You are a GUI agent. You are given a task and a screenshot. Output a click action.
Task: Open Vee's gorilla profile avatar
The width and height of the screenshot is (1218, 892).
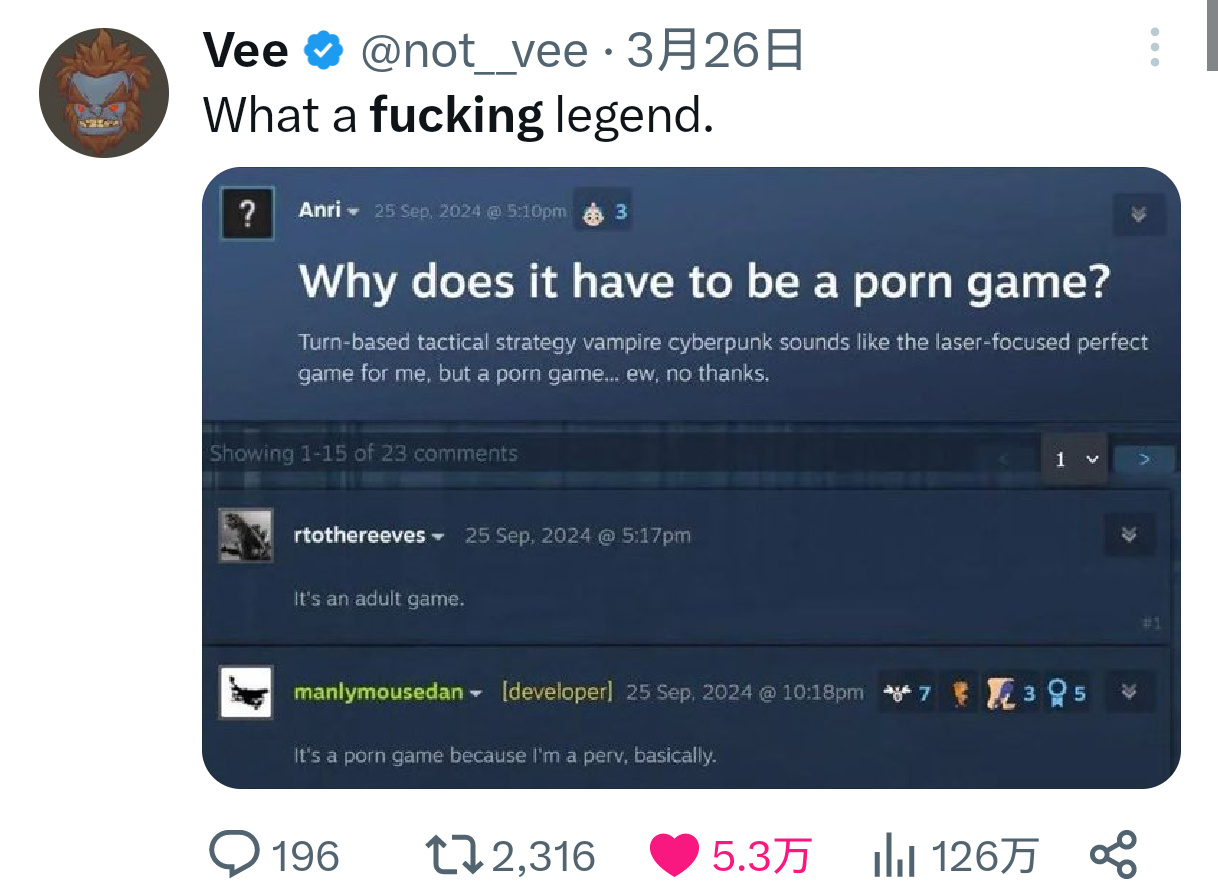coord(103,93)
